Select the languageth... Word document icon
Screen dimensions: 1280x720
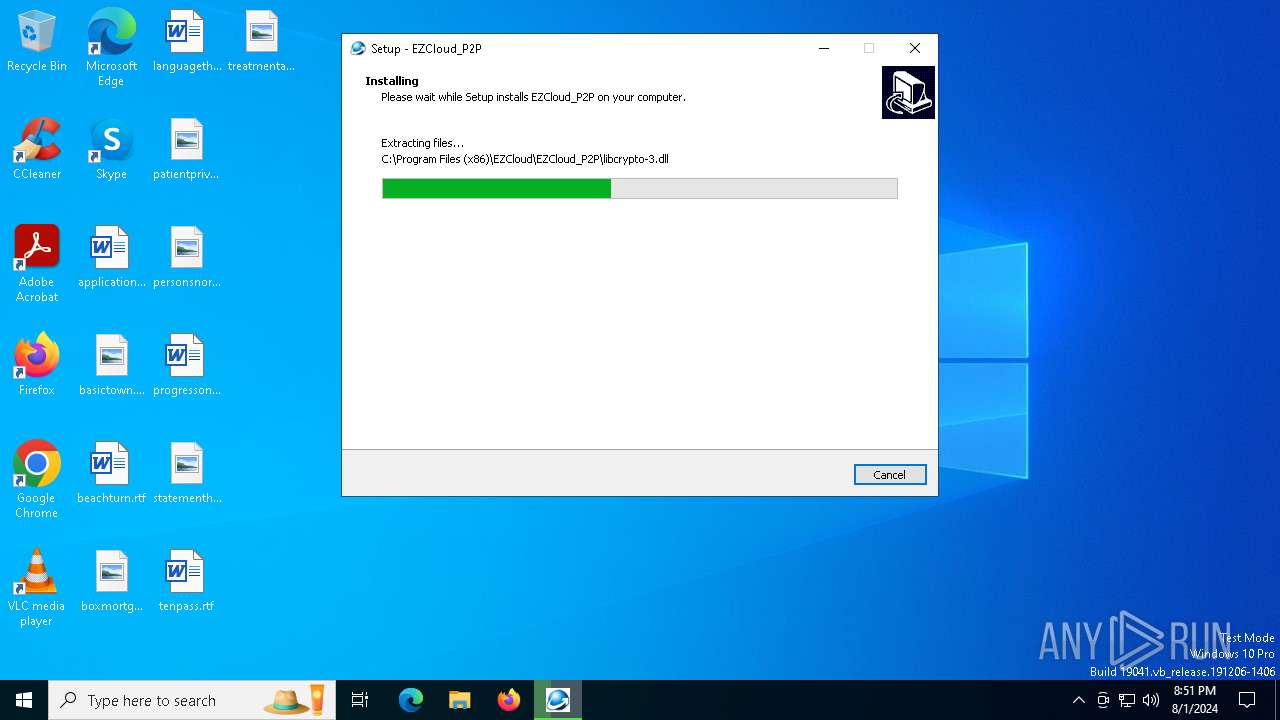coord(187,42)
